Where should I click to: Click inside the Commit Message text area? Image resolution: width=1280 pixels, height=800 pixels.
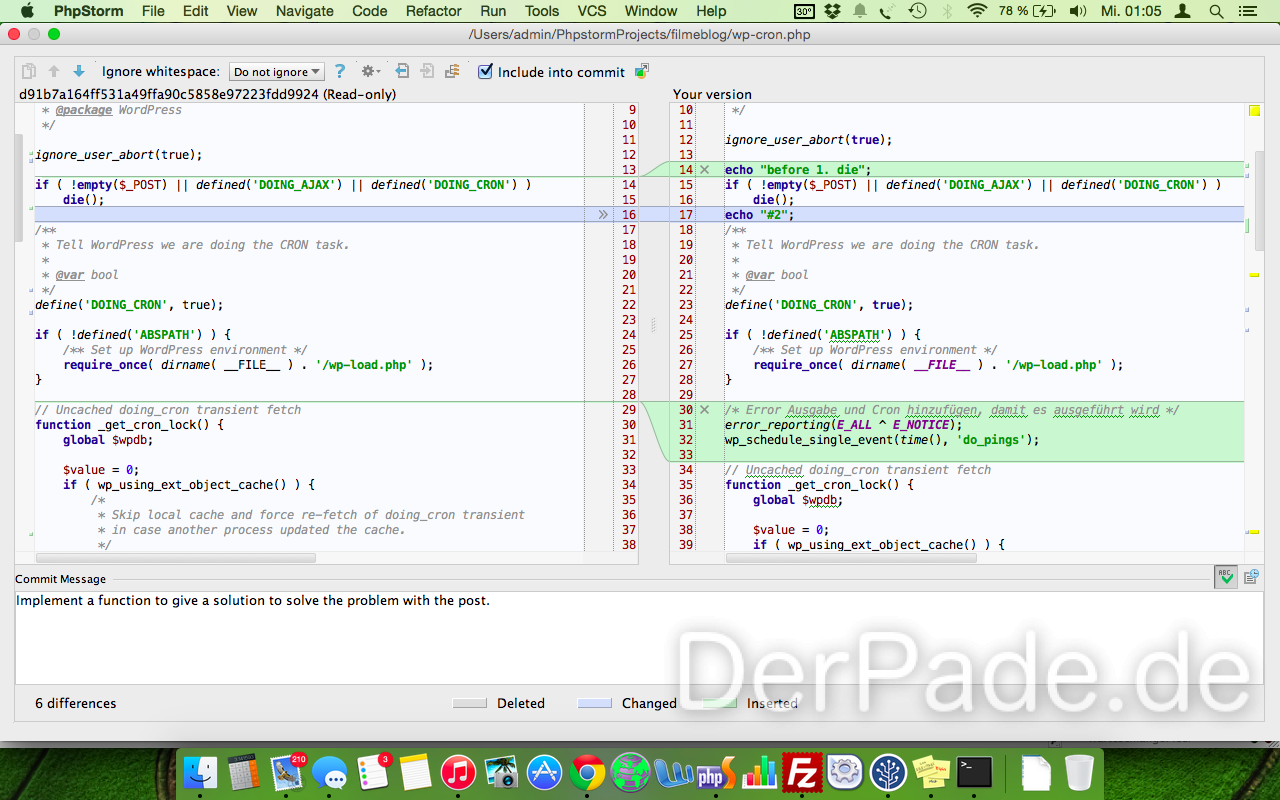pos(640,638)
